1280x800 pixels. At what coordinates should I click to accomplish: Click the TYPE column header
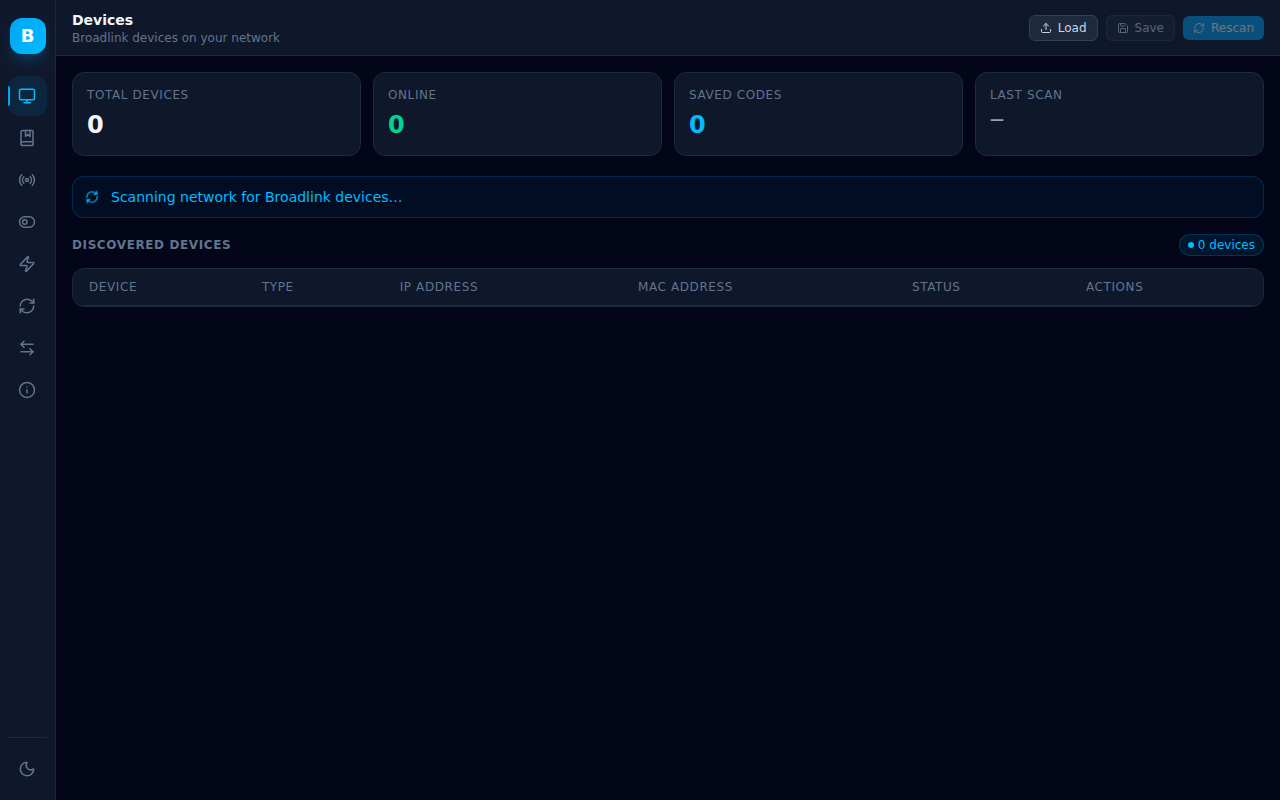(278, 287)
